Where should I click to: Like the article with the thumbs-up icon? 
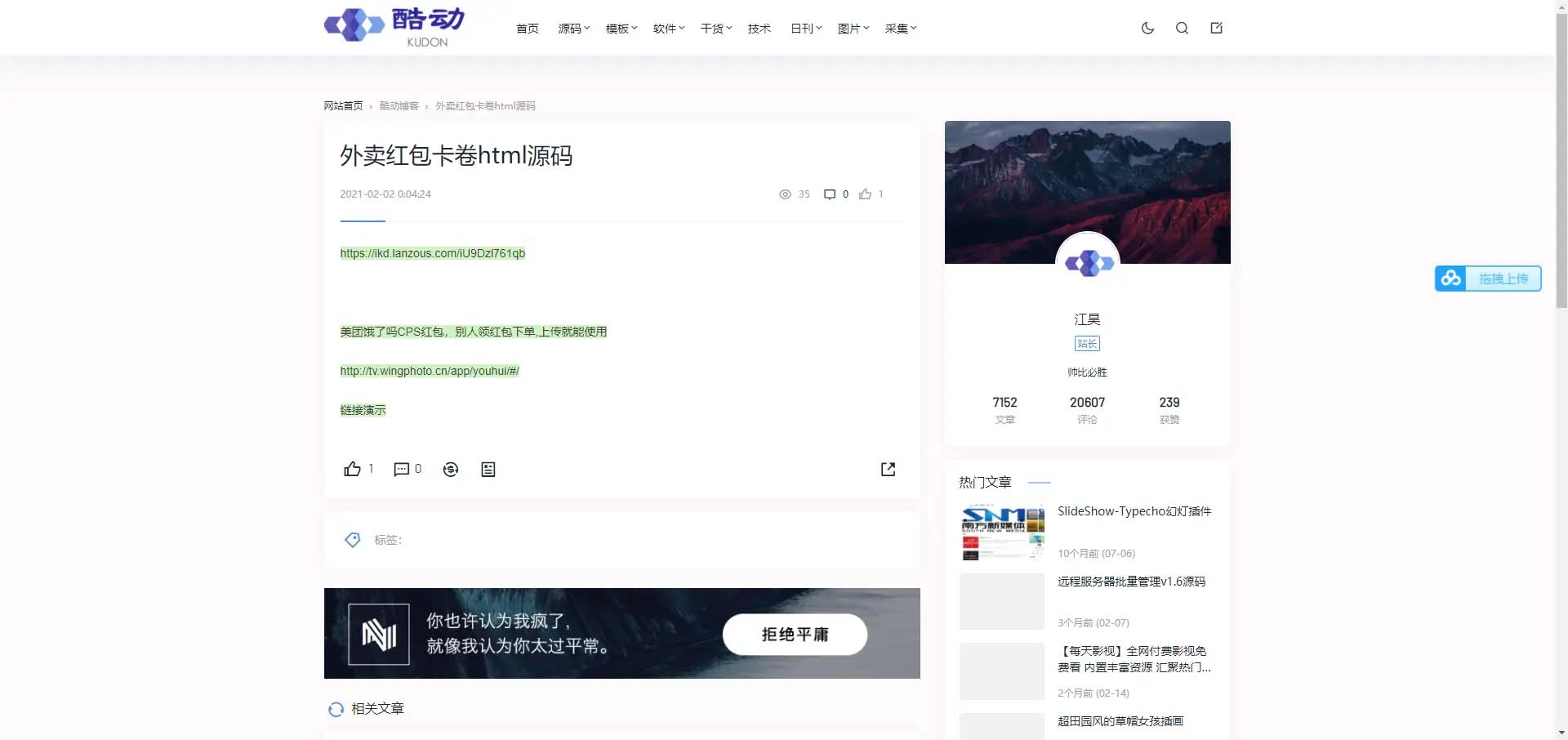[351, 469]
